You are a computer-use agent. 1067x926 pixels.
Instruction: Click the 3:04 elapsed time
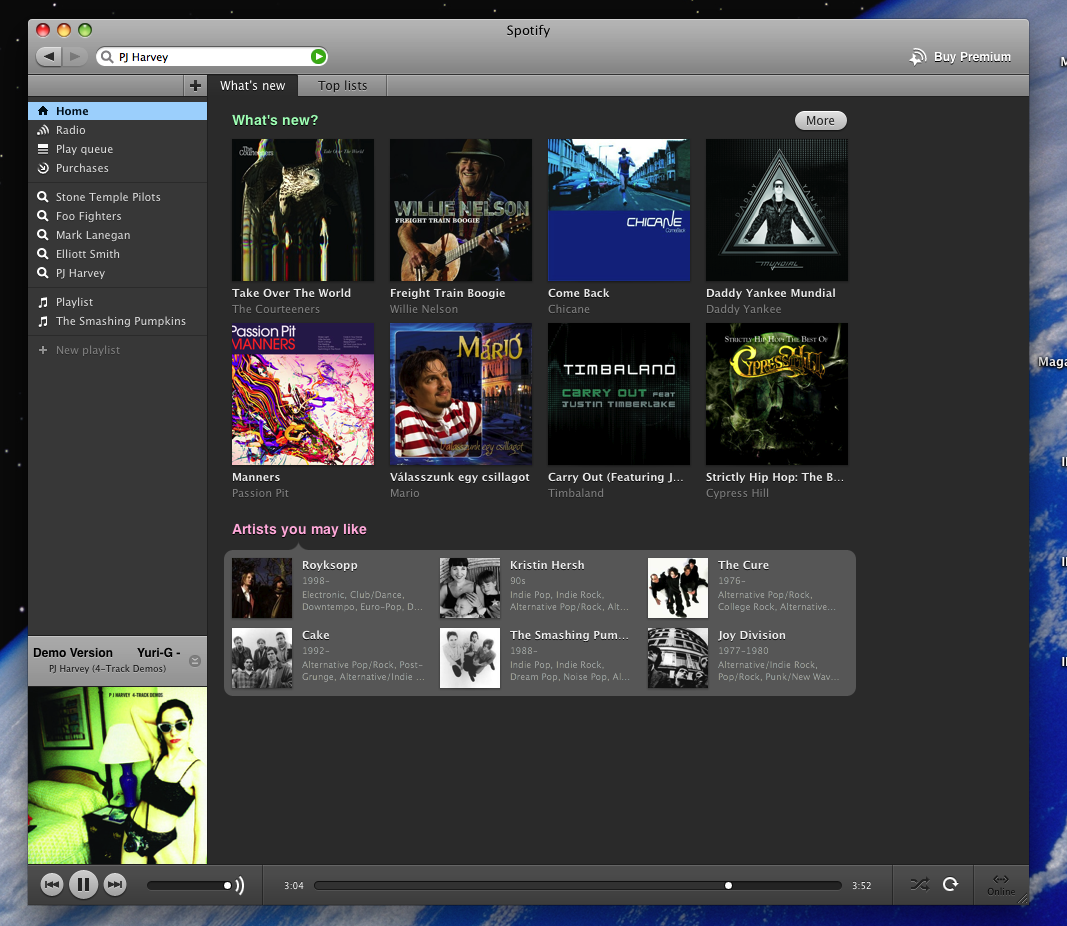294,885
